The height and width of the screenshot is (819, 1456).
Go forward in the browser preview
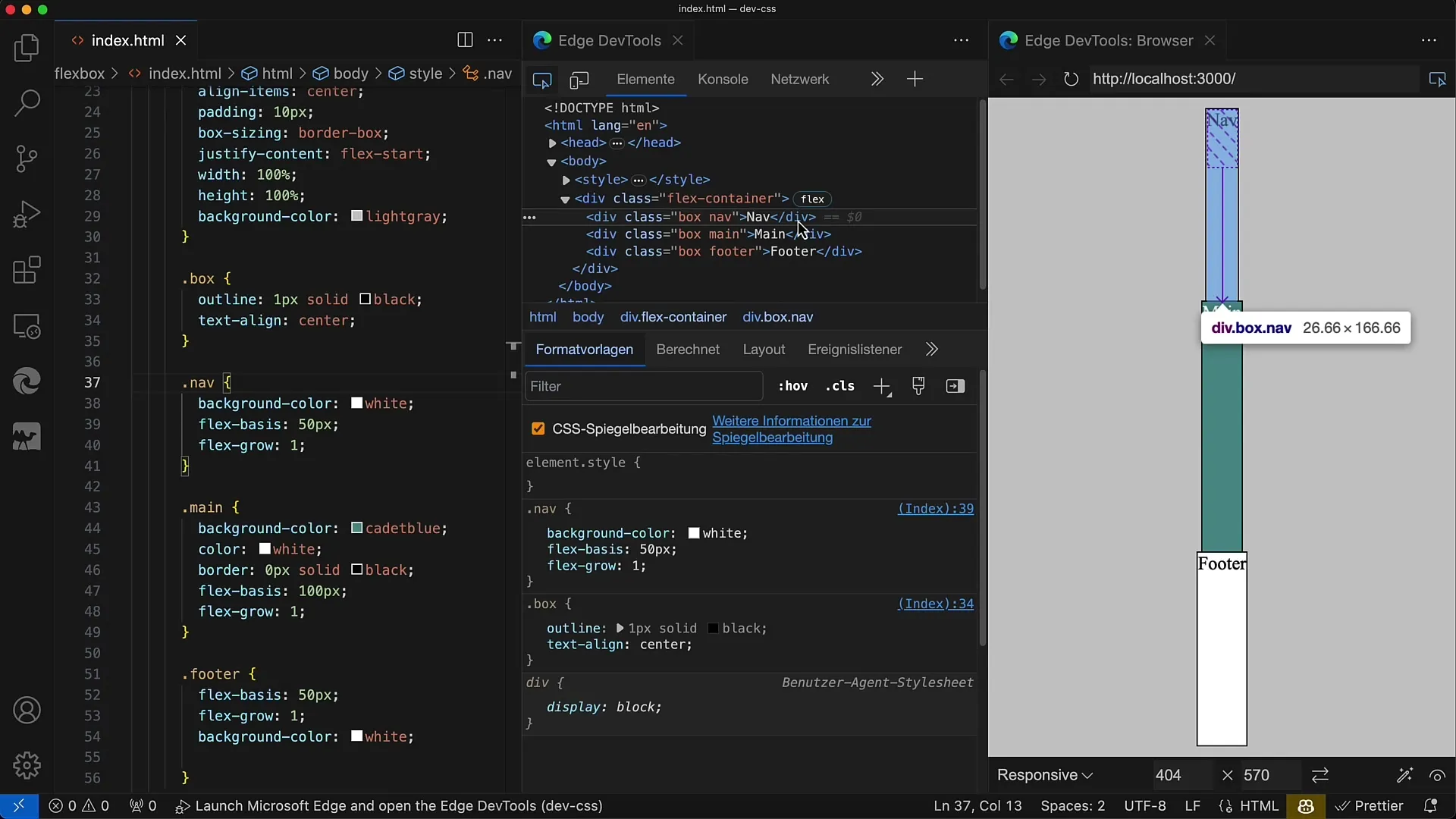pyautogui.click(x=1039, y=79)
